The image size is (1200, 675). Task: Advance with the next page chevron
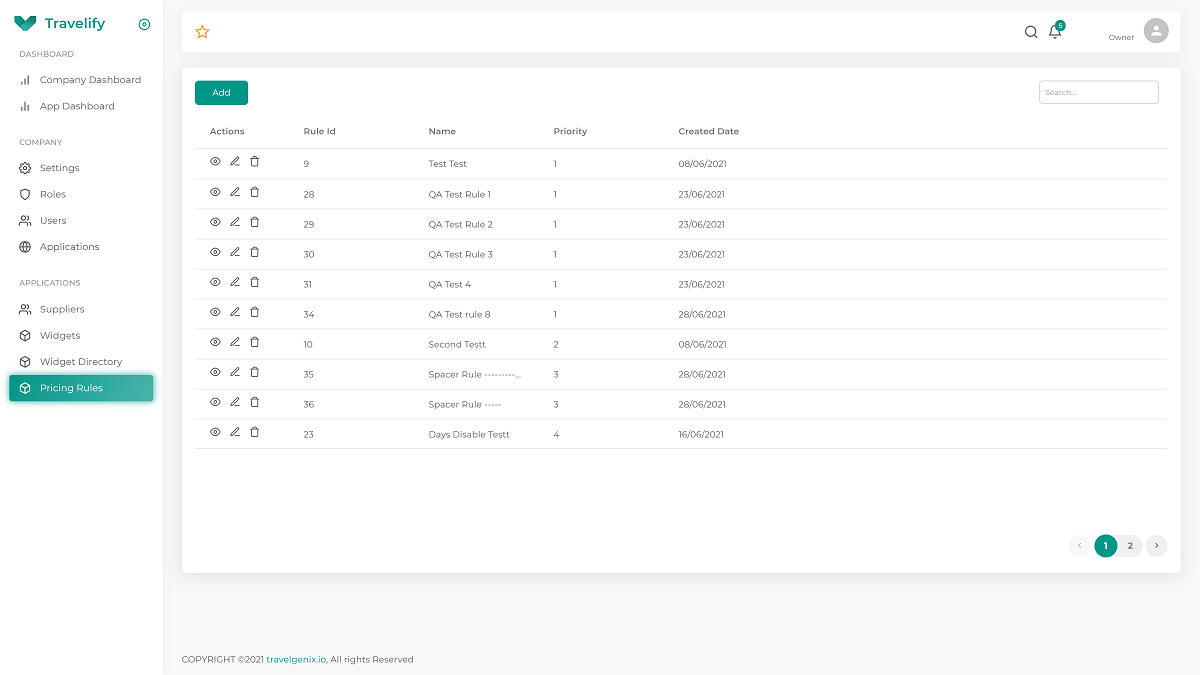click(1156, 546)
